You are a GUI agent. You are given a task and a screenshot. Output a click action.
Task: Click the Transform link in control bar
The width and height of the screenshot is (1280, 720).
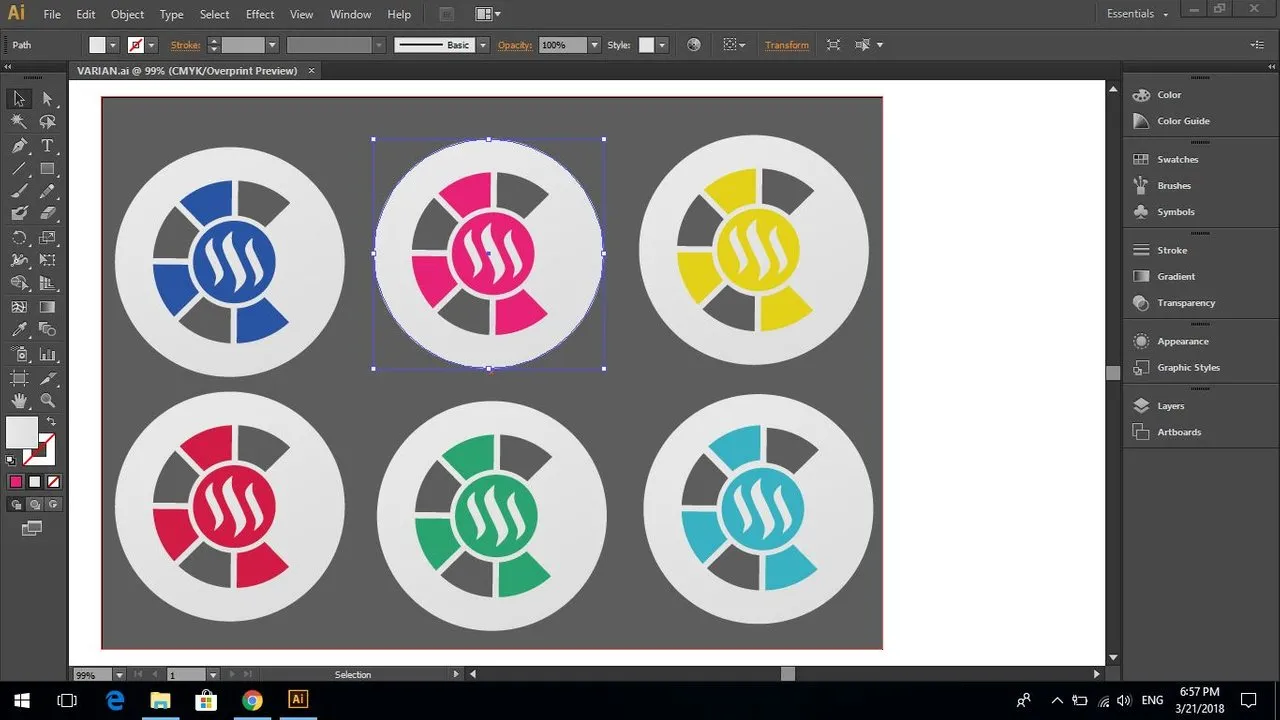787,45
